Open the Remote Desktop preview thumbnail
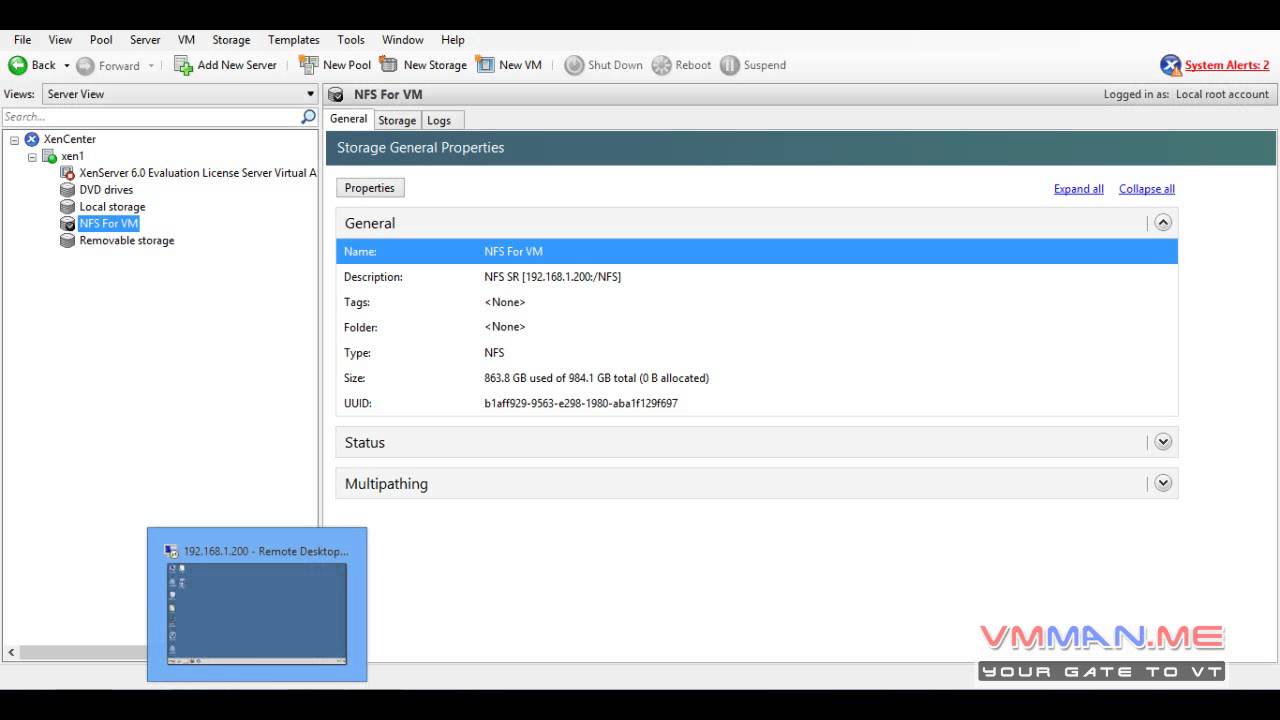Image resolution: width=1280 pixels, height=720 pixels. click(257, 614)
